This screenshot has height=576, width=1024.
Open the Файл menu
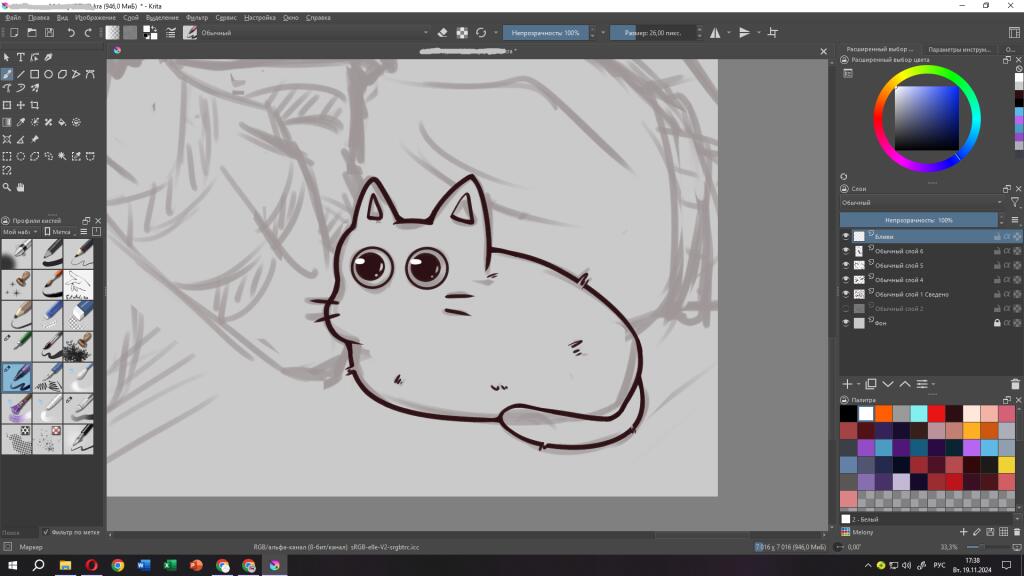pos(13,18)
